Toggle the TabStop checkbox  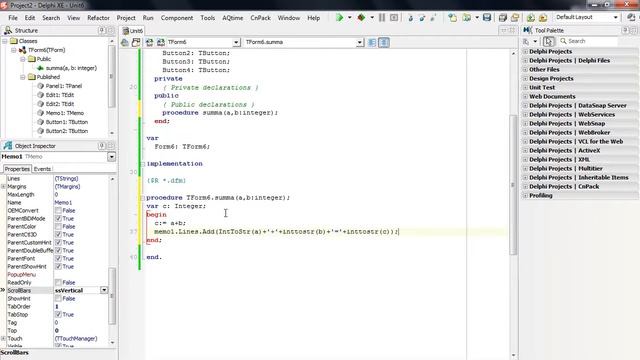pos(58,314)
